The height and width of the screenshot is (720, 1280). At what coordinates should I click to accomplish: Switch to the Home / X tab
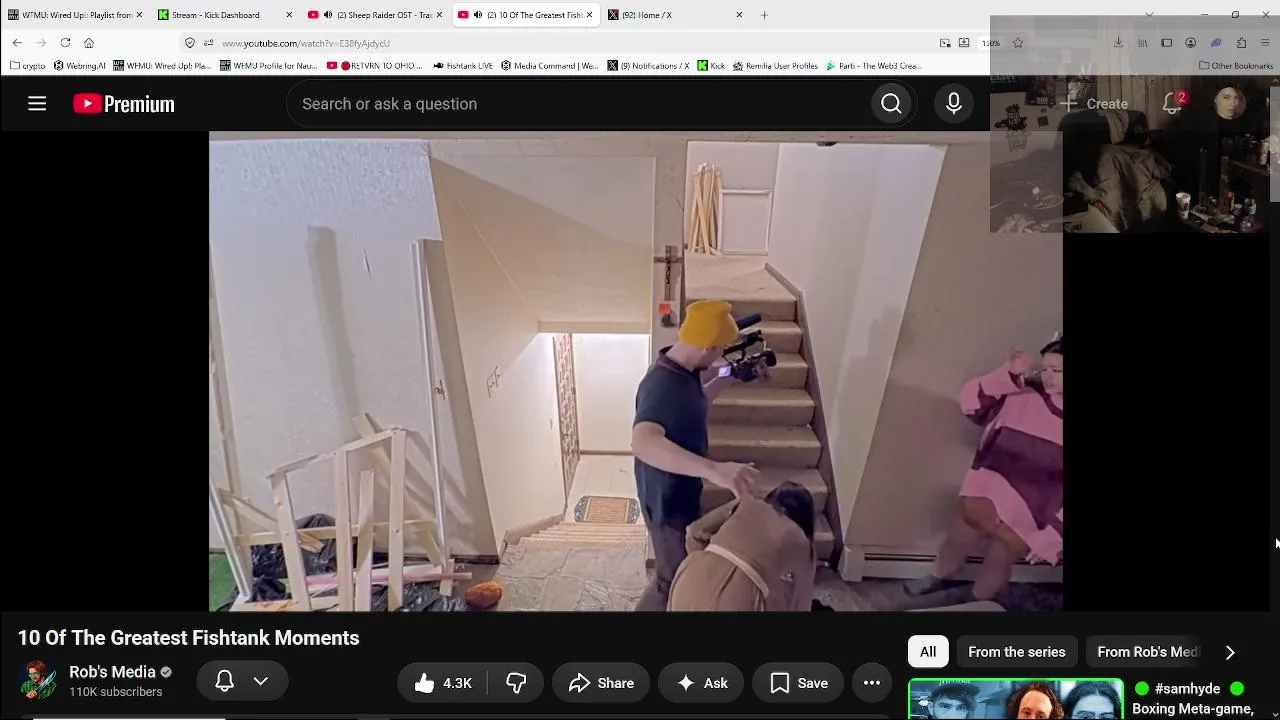click(x=676, y=15)
